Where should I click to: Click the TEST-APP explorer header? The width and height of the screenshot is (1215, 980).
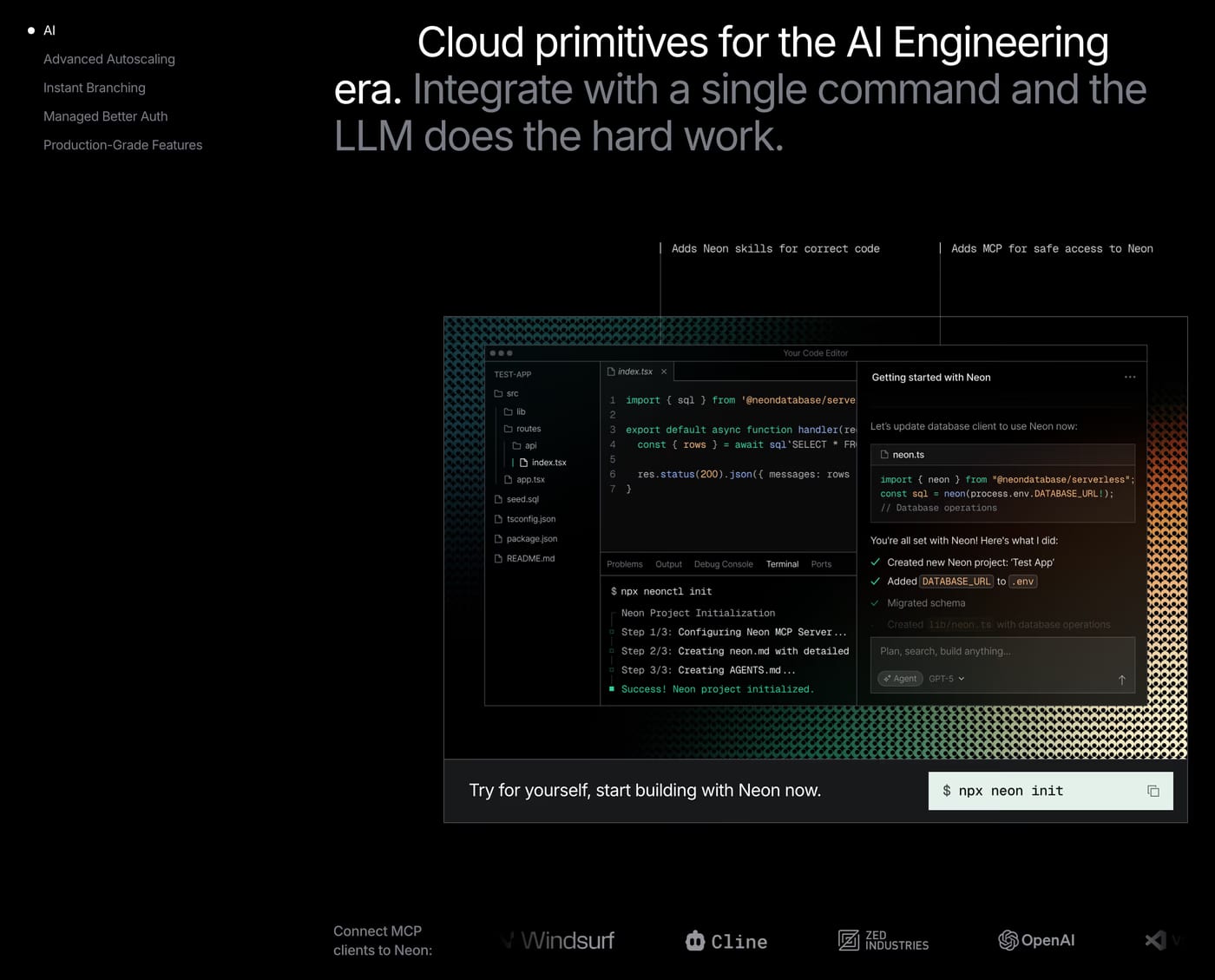tap(513, 374)
